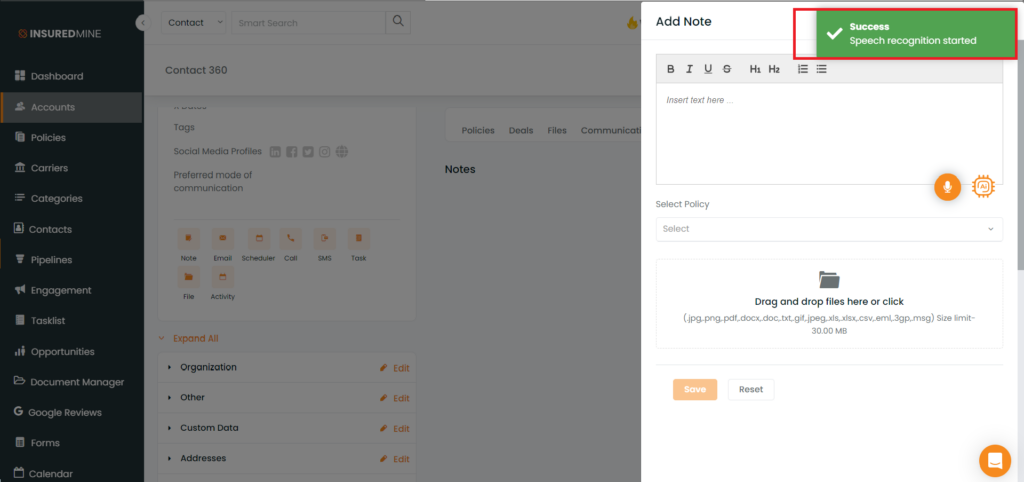Open the Contact search type dropdown
The height and width of the screenshot is (482, 1024).
195,22
